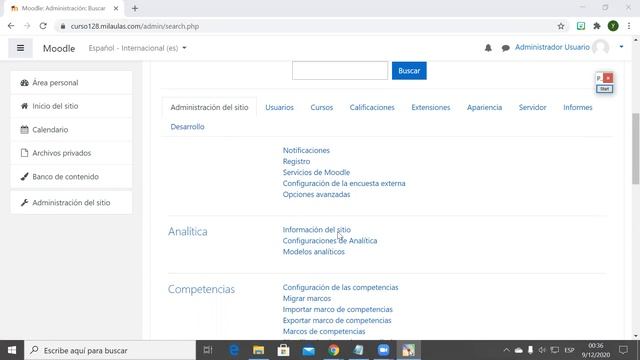
Task: Open Configuración de las competencias link
Action: point(340,287)
